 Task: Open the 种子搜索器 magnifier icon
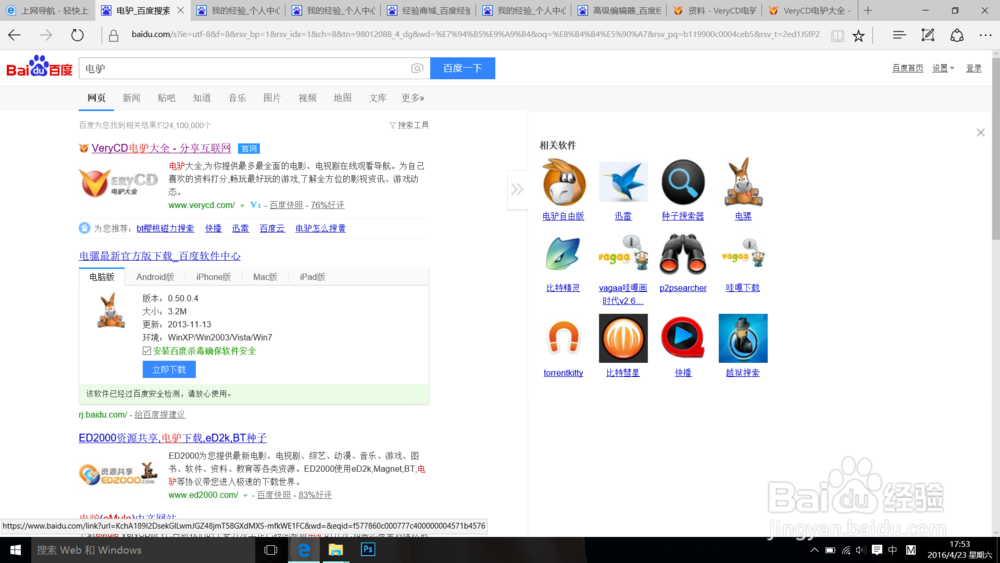[682, 183]
